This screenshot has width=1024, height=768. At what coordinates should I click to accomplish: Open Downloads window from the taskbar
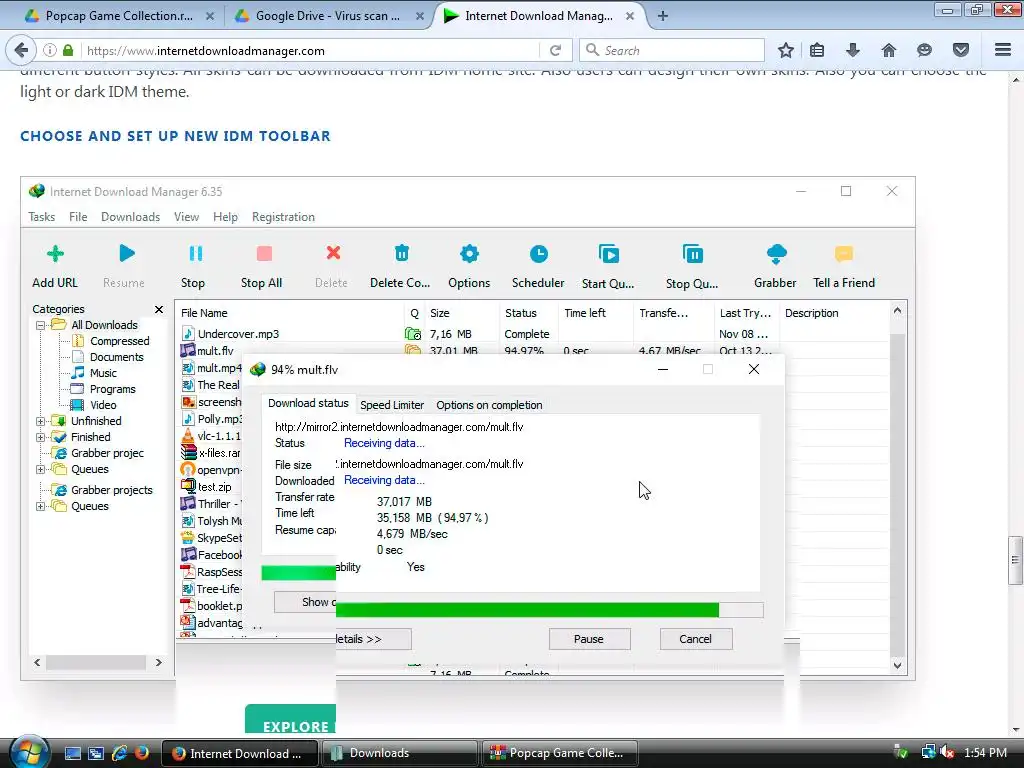(x=398, y=753)
